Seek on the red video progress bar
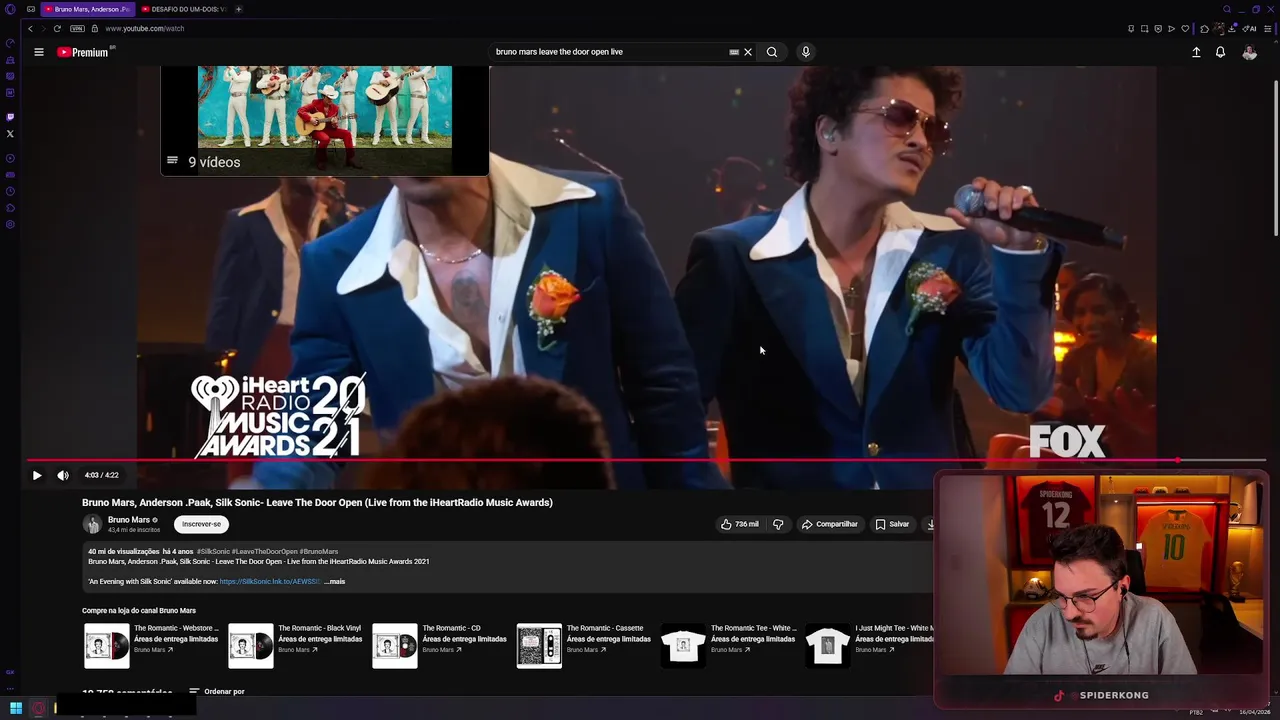1280x720 pixels. (x=646, y=461)
